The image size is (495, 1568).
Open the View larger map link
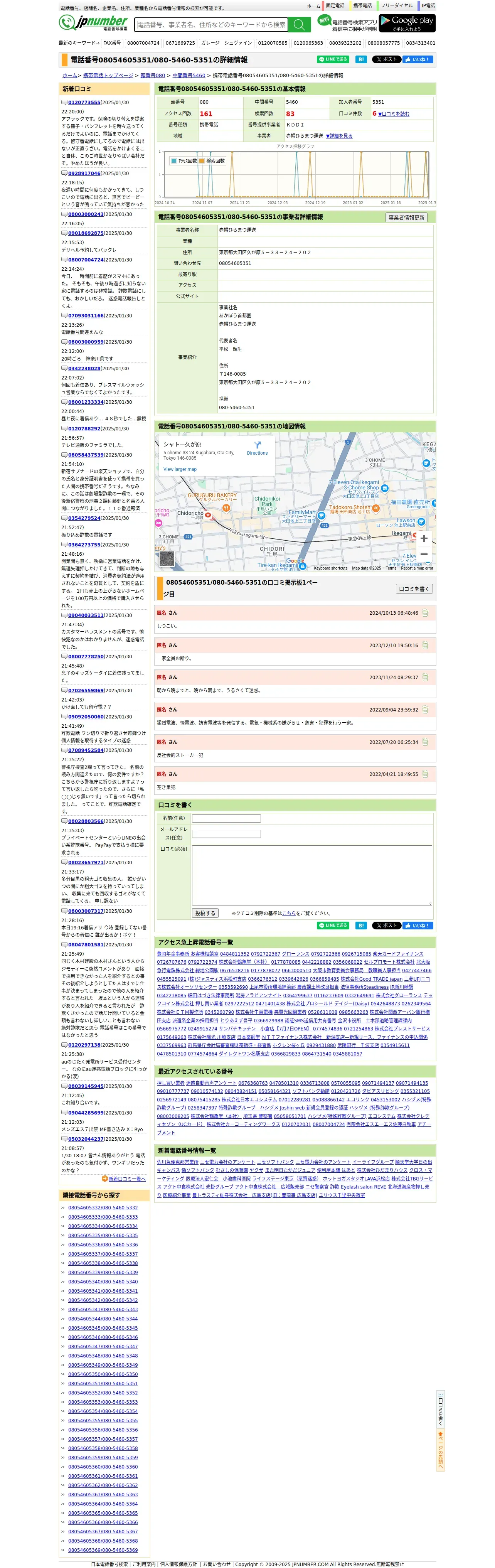(x=180, y=469)
